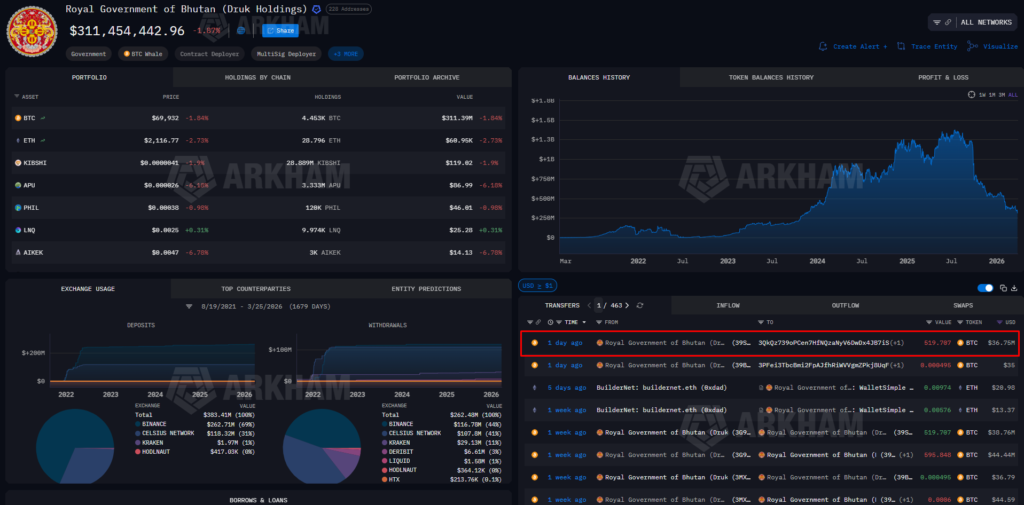Click the Create Alert bell icon
This screenshot has height=505, width=1024.
coord(823,46)
